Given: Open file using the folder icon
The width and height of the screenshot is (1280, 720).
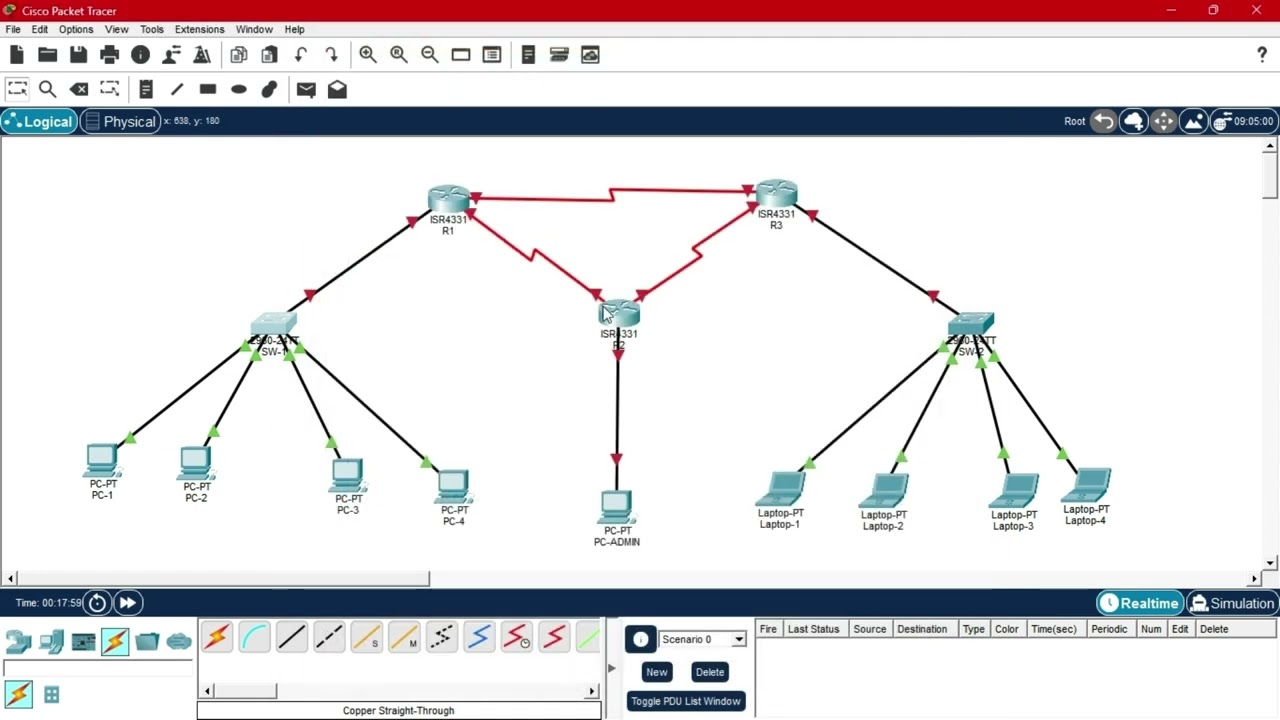Looking at the screenshot, I should 47,55.
